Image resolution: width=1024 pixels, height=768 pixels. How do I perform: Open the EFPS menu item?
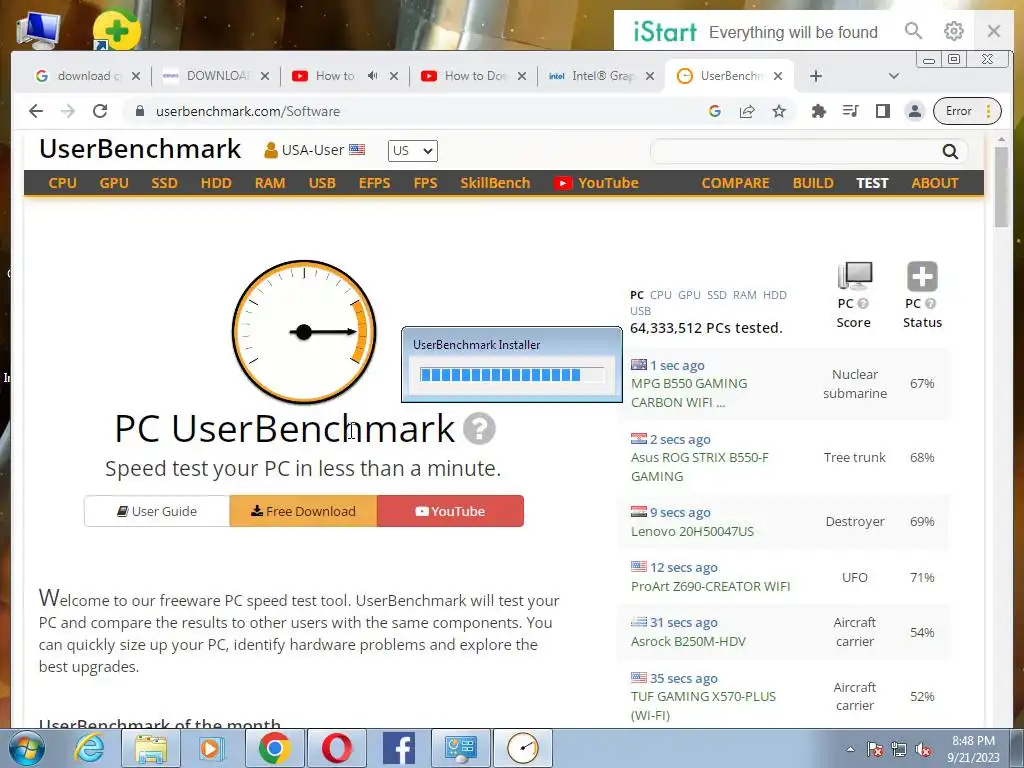374,183
